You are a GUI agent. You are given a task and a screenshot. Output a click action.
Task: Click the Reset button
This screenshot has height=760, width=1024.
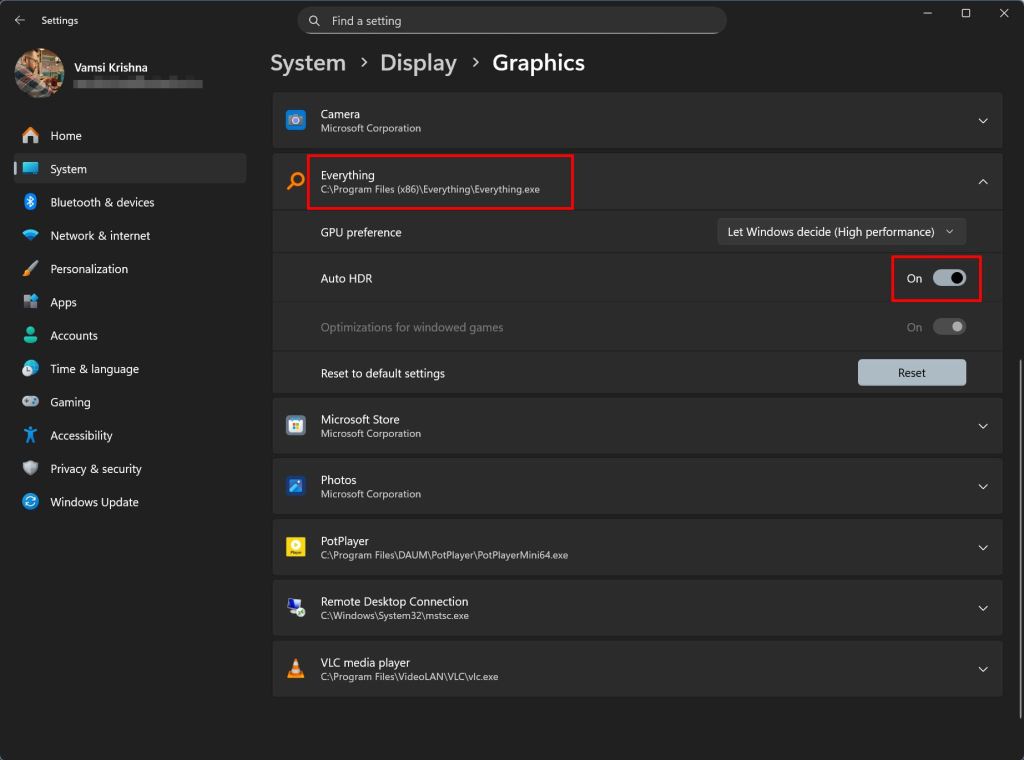pos(912,373)
